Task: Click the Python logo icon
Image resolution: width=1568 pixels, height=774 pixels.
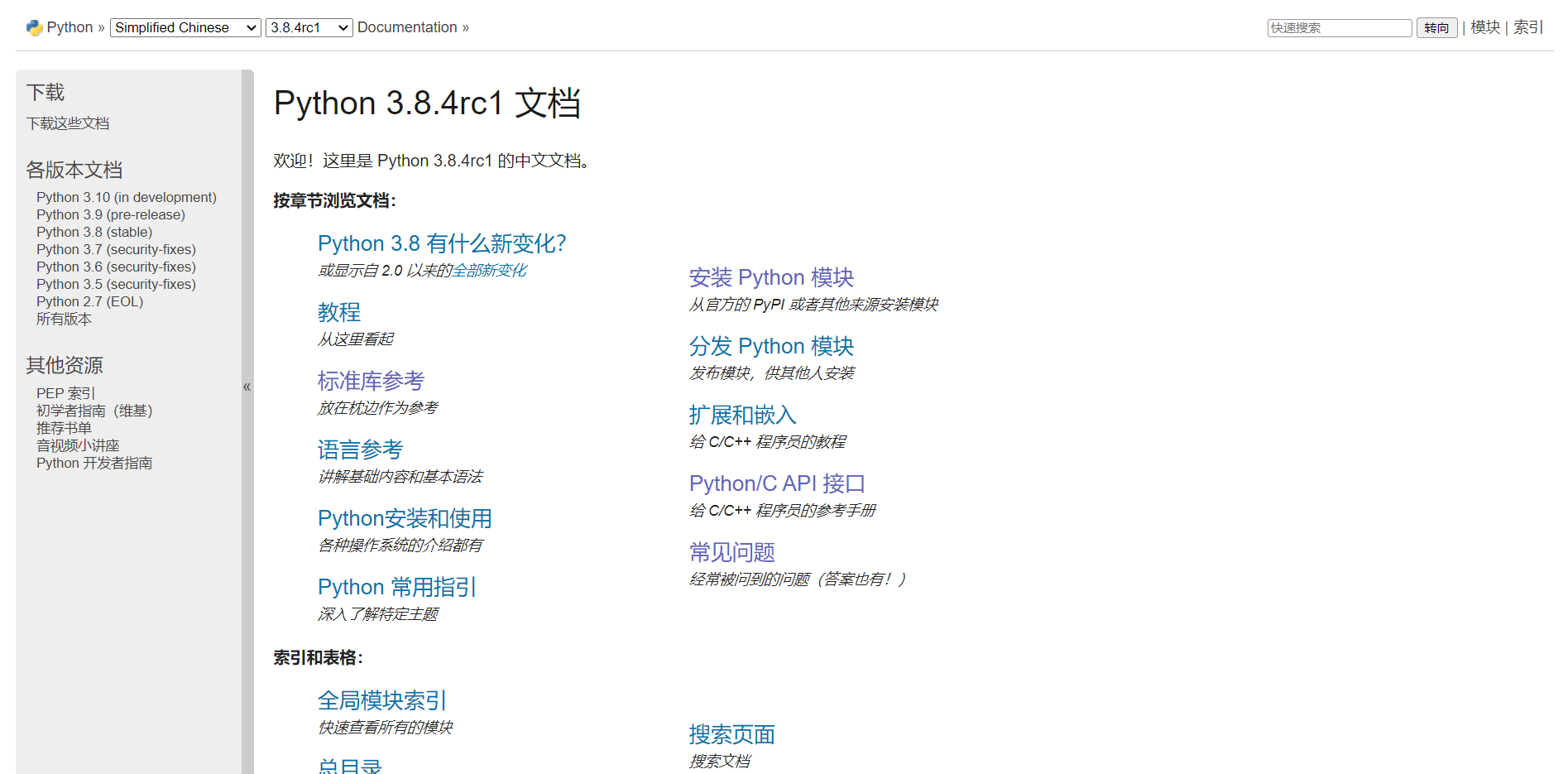Action: tap(34, 28)
